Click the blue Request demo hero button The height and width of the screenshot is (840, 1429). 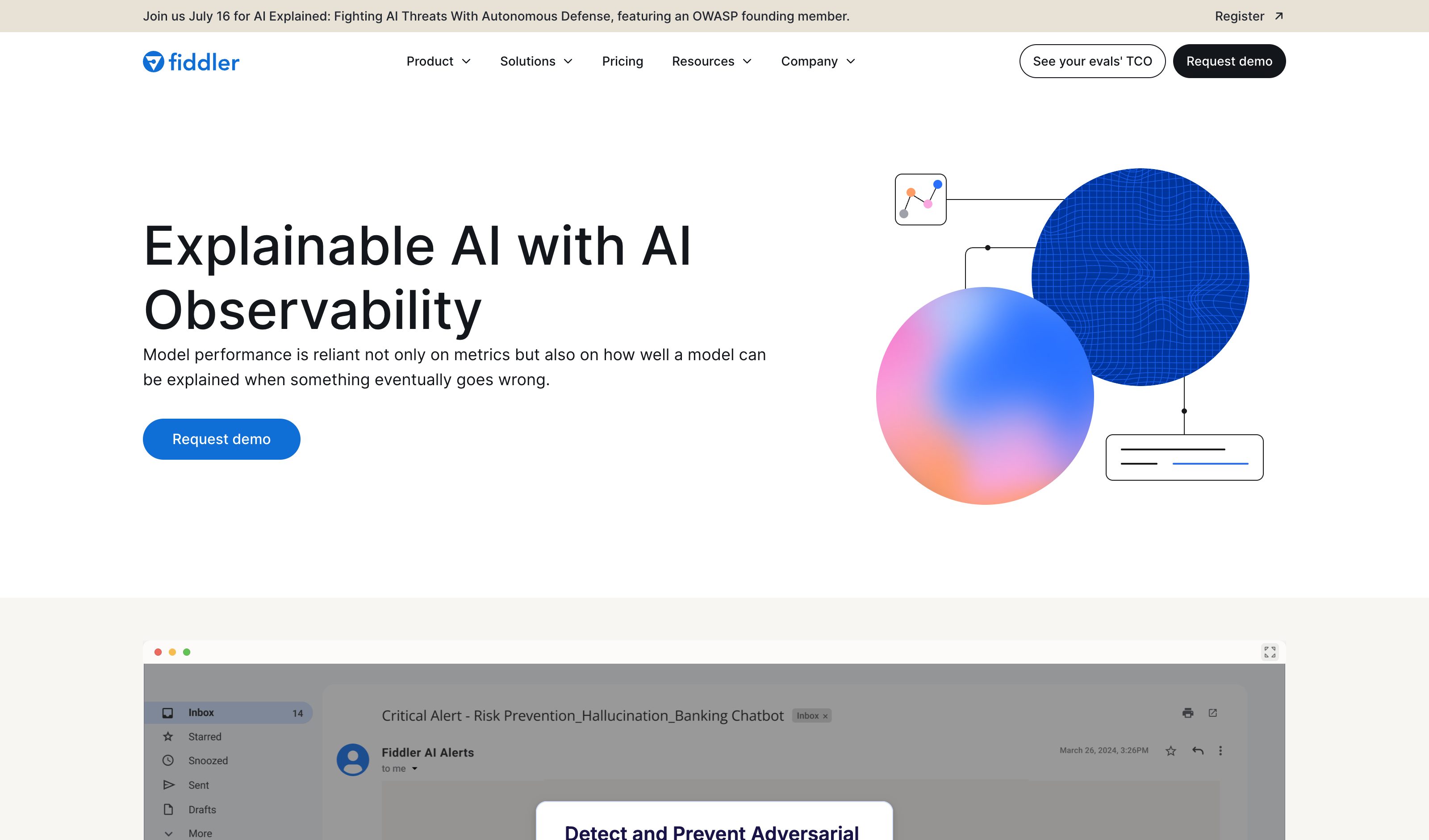click(221, 439)
